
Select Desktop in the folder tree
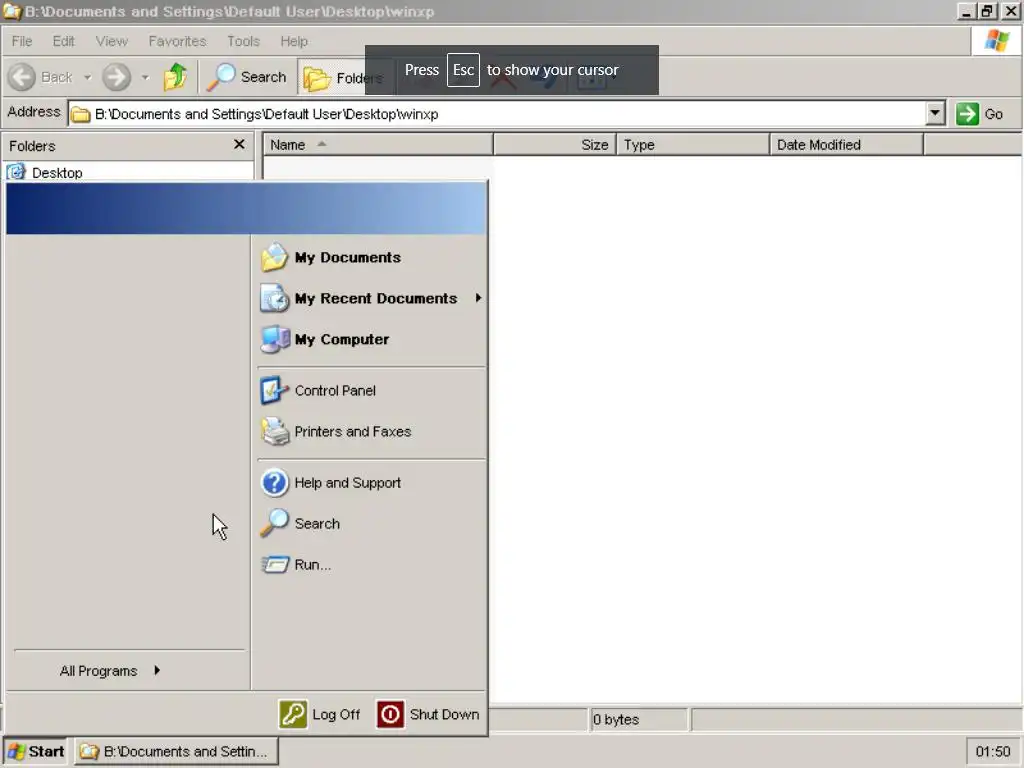pyautogui.click(x=57, y=173)
